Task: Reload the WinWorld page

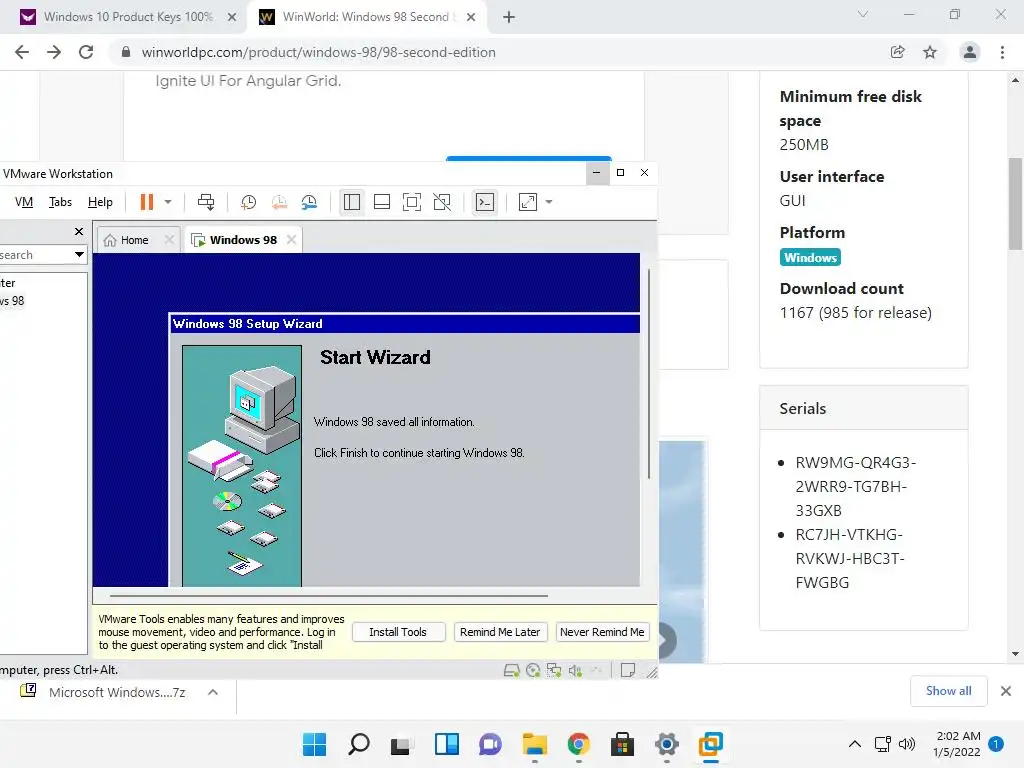Action: (x=86, y=52)
